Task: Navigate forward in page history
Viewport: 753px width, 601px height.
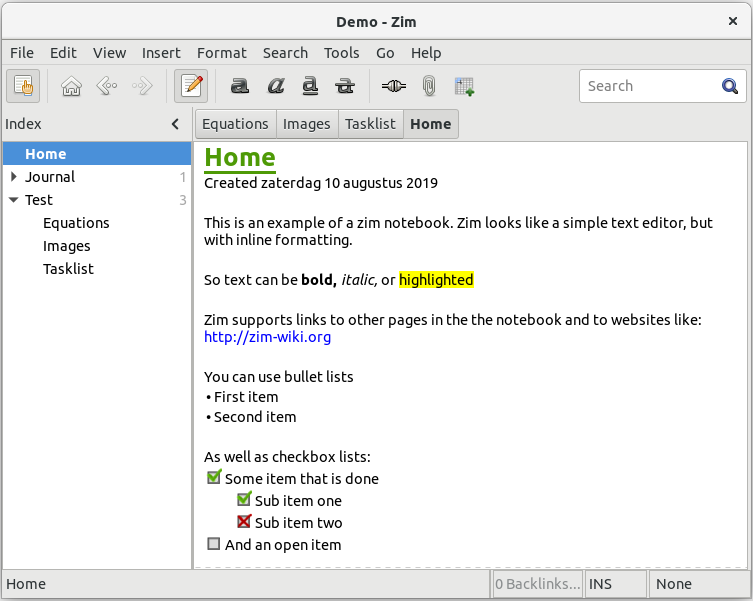Action: 142,86
